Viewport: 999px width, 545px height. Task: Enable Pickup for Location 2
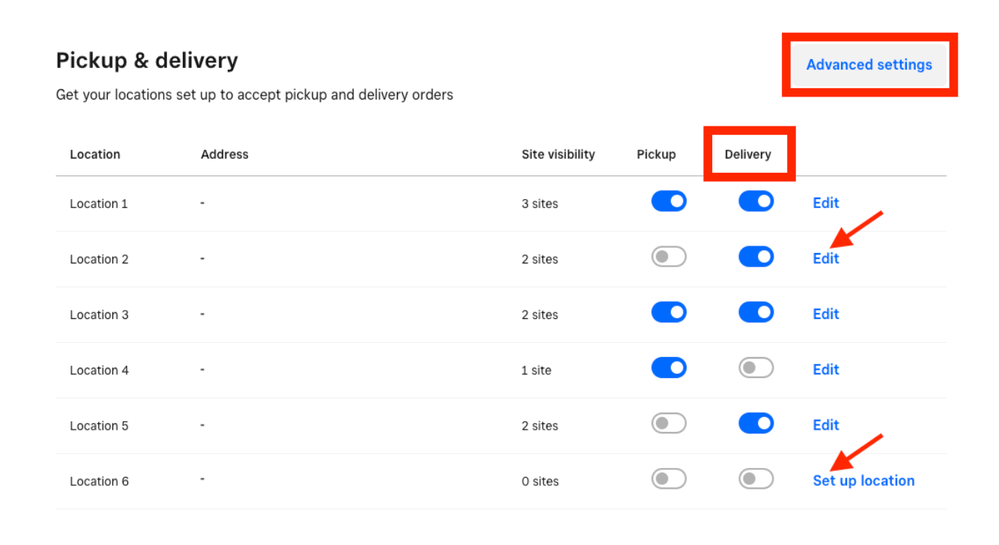[668, 258]
